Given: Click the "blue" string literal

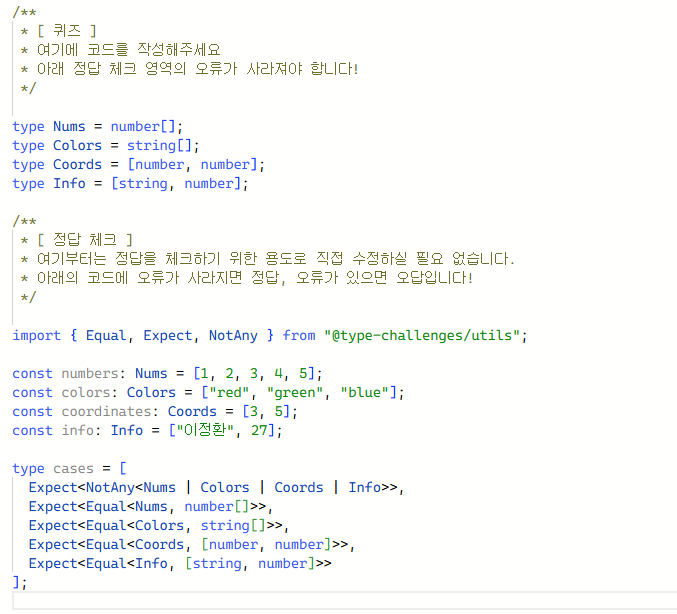Looking at the screenshot, I should click(x=364, y=392).
